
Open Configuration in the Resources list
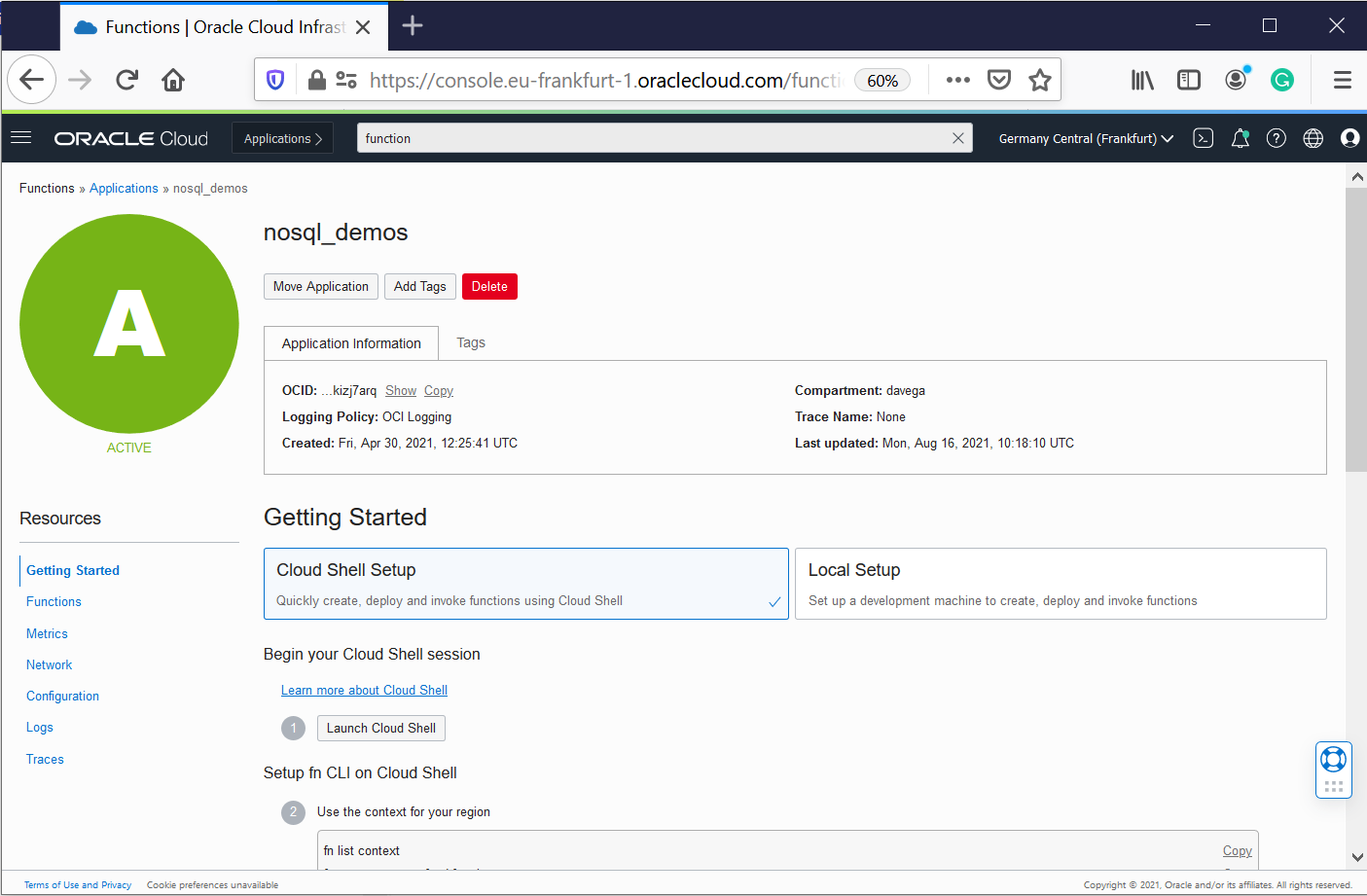pos(62,696)
